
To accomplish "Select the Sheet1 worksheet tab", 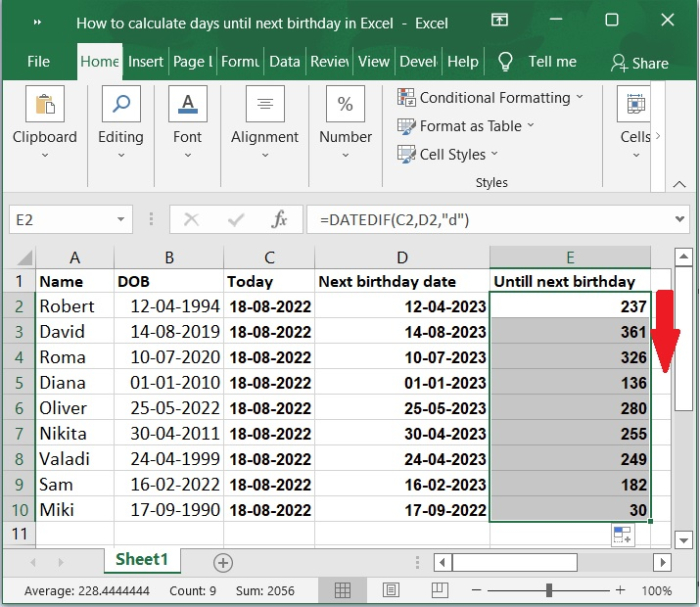I will (142, 560).
